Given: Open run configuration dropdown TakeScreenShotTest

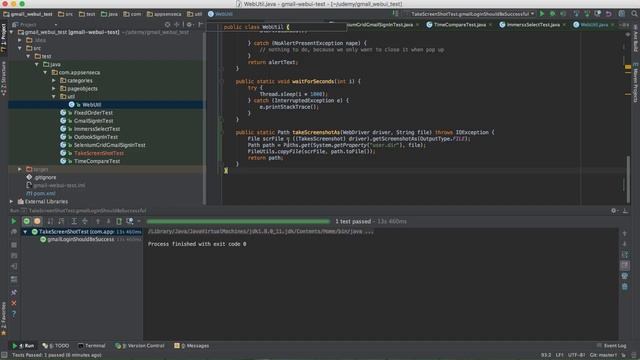Looking at the screenshot, I should 472,14.
